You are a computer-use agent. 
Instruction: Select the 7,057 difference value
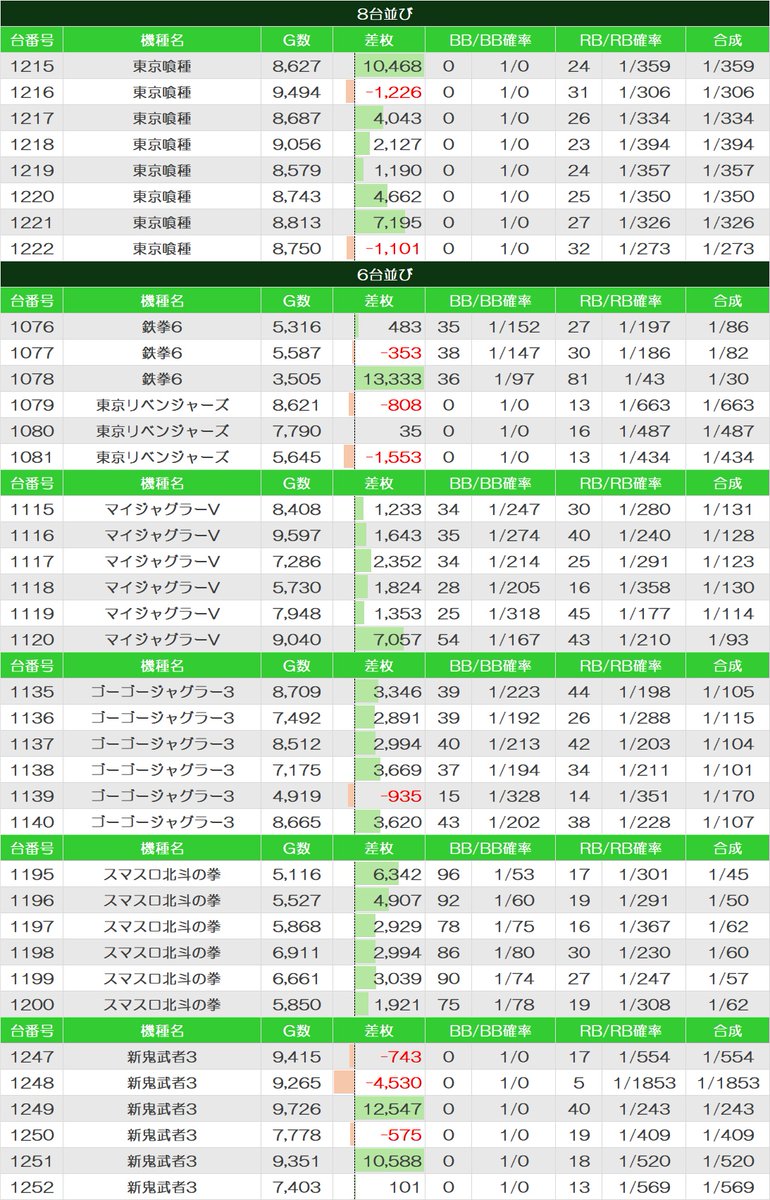[398, 638]
